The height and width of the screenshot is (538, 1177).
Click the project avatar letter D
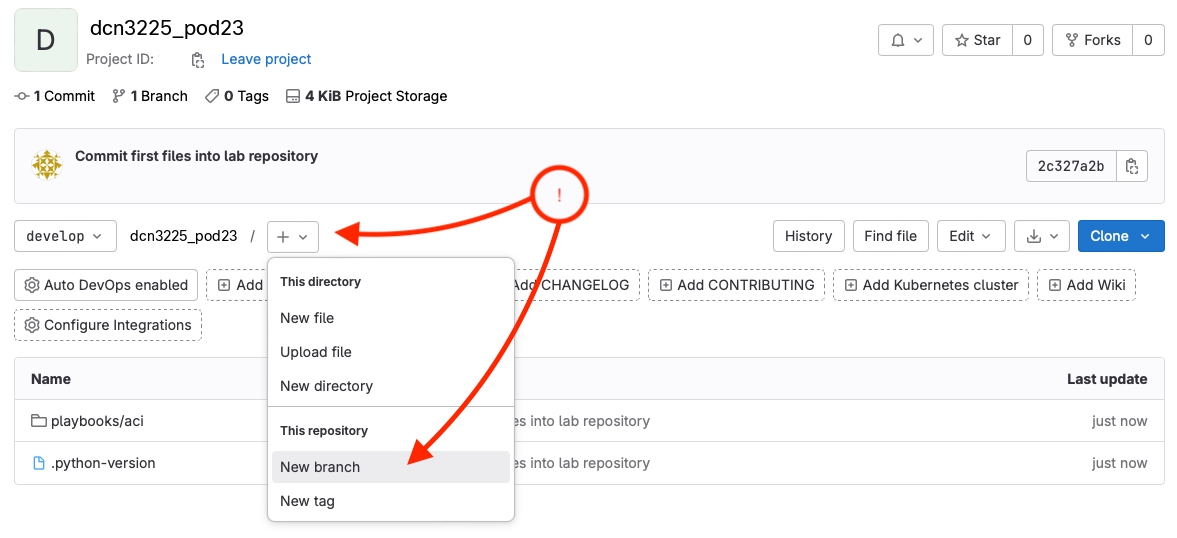coord(46,40)
